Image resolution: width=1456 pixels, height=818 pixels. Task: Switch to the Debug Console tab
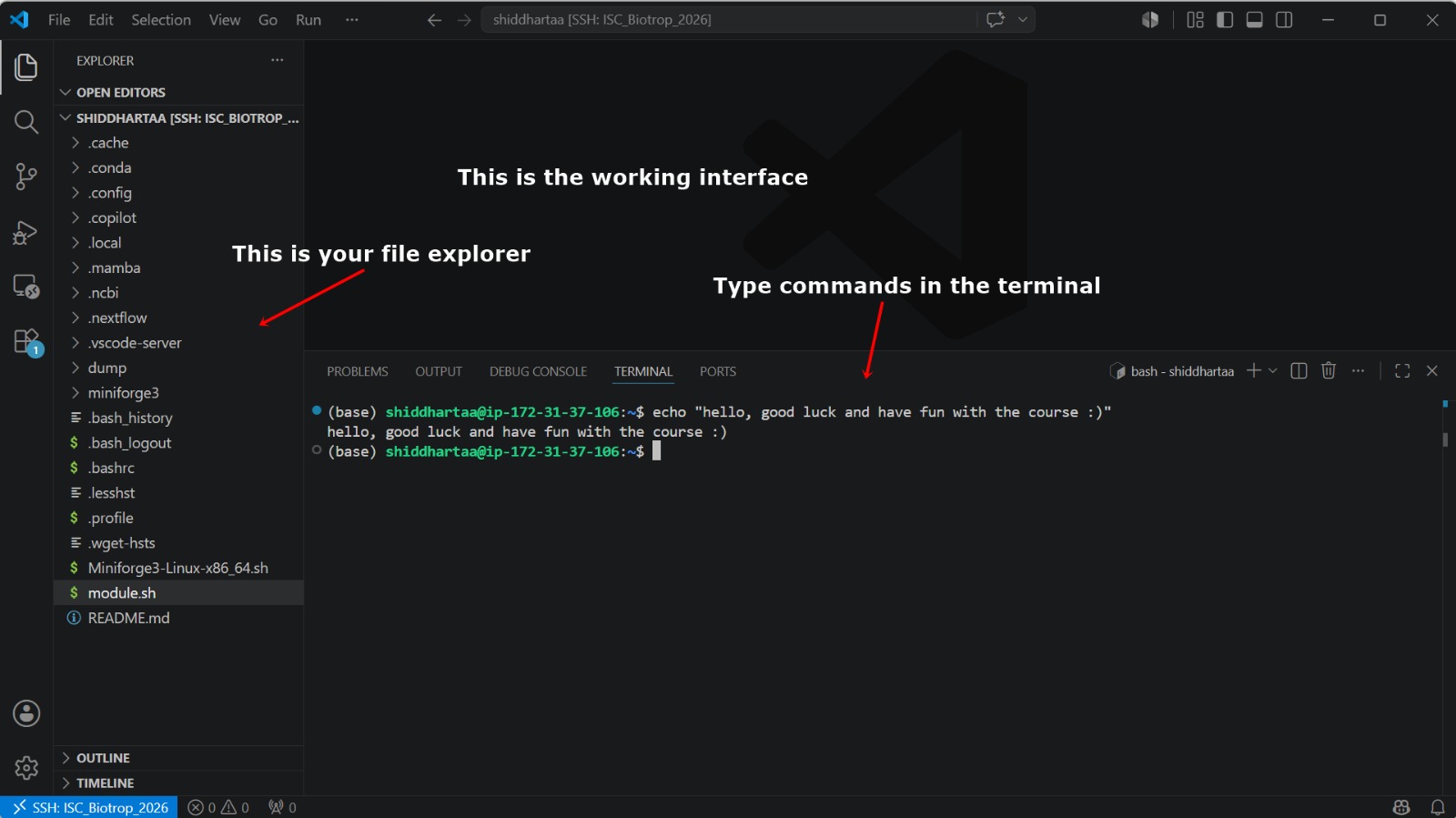point(538,371)
